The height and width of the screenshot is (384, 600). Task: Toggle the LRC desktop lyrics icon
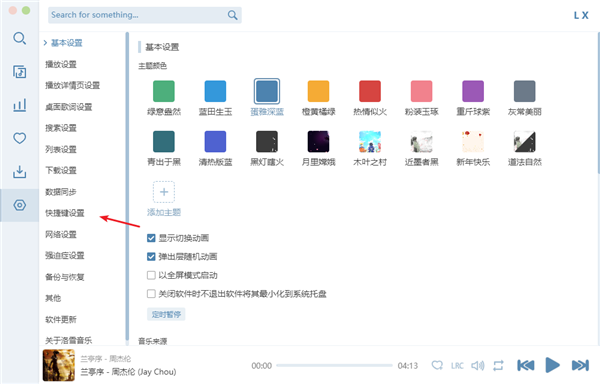[x=457, y=366]
